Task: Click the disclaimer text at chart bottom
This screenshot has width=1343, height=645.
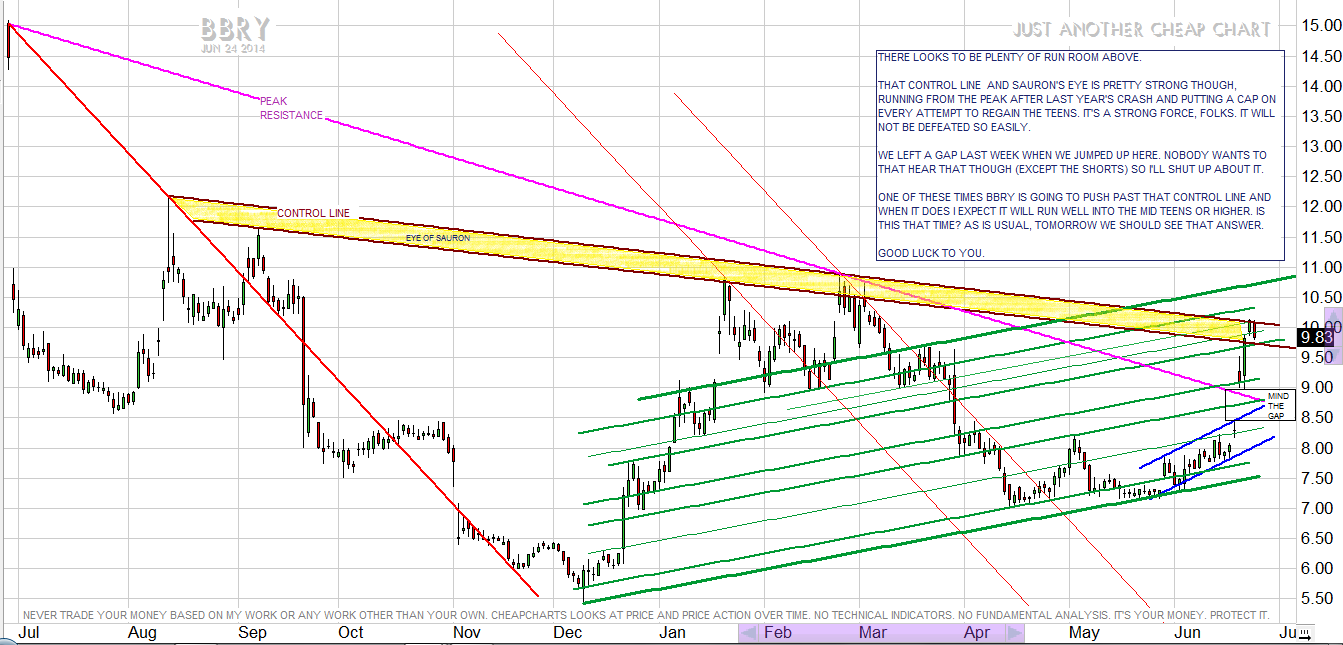Action: (640, 612)
